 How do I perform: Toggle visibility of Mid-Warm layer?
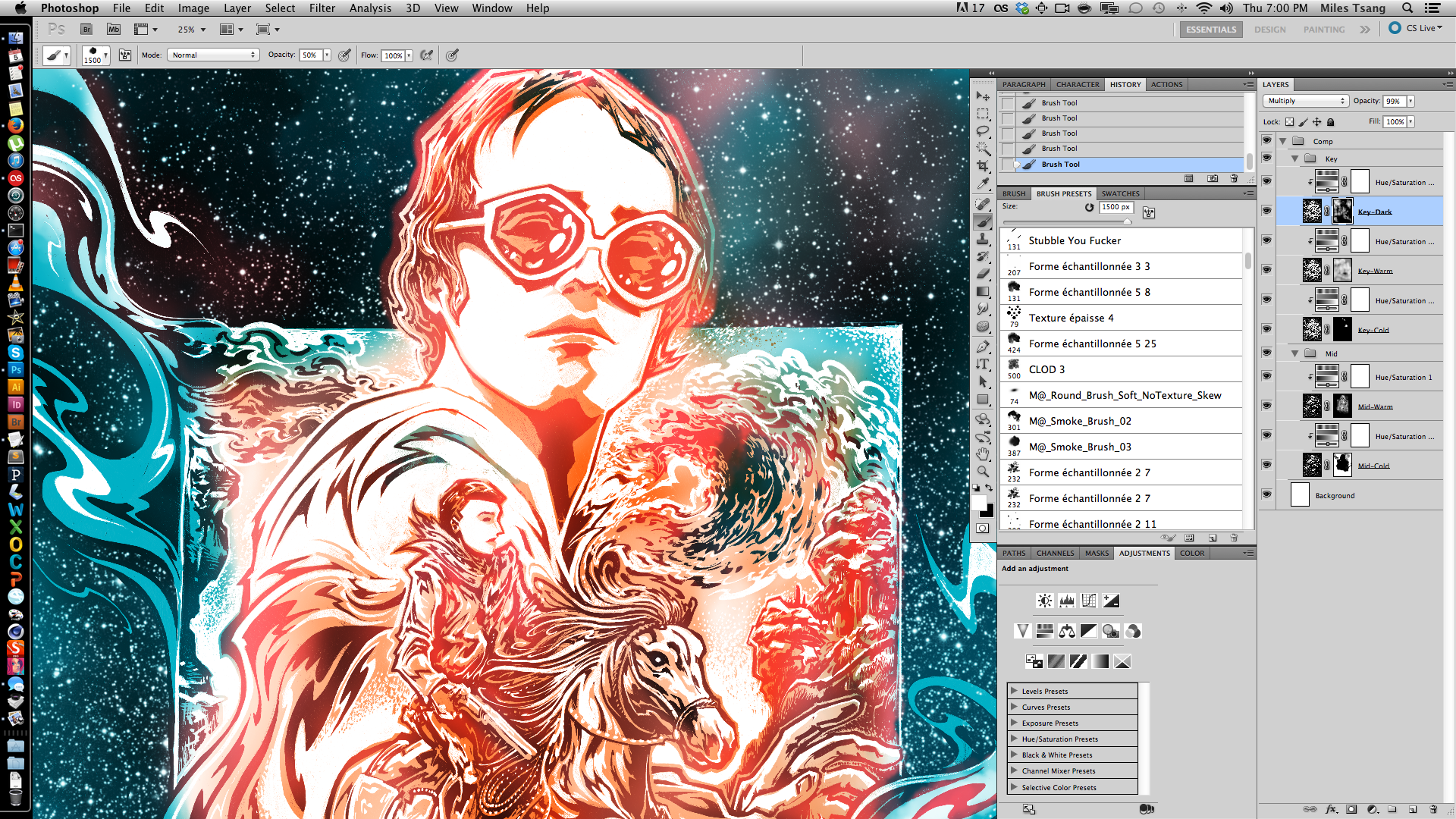(1266, 406)
